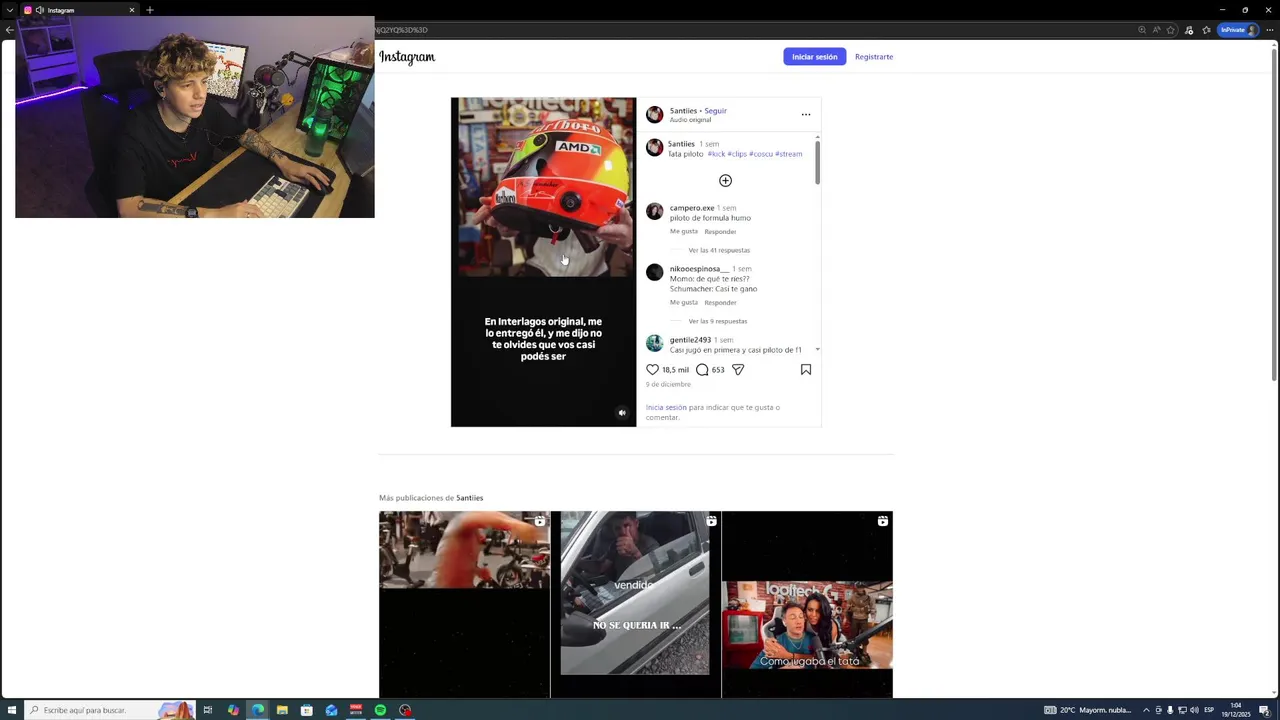The height and width of the screenshot is (720, 1280).
Task: Open the Registrarte link
Action: click(874, 57)
